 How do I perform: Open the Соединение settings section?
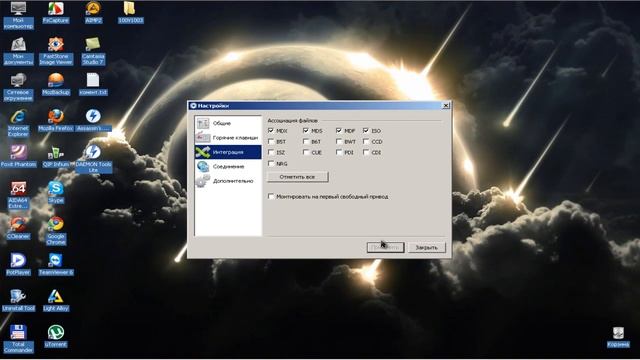(x=228, y=167)
